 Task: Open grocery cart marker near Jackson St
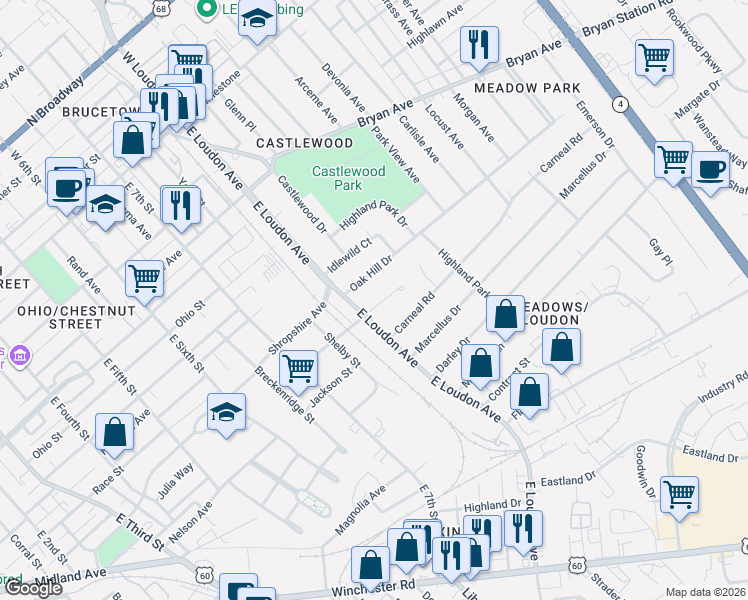299,370
